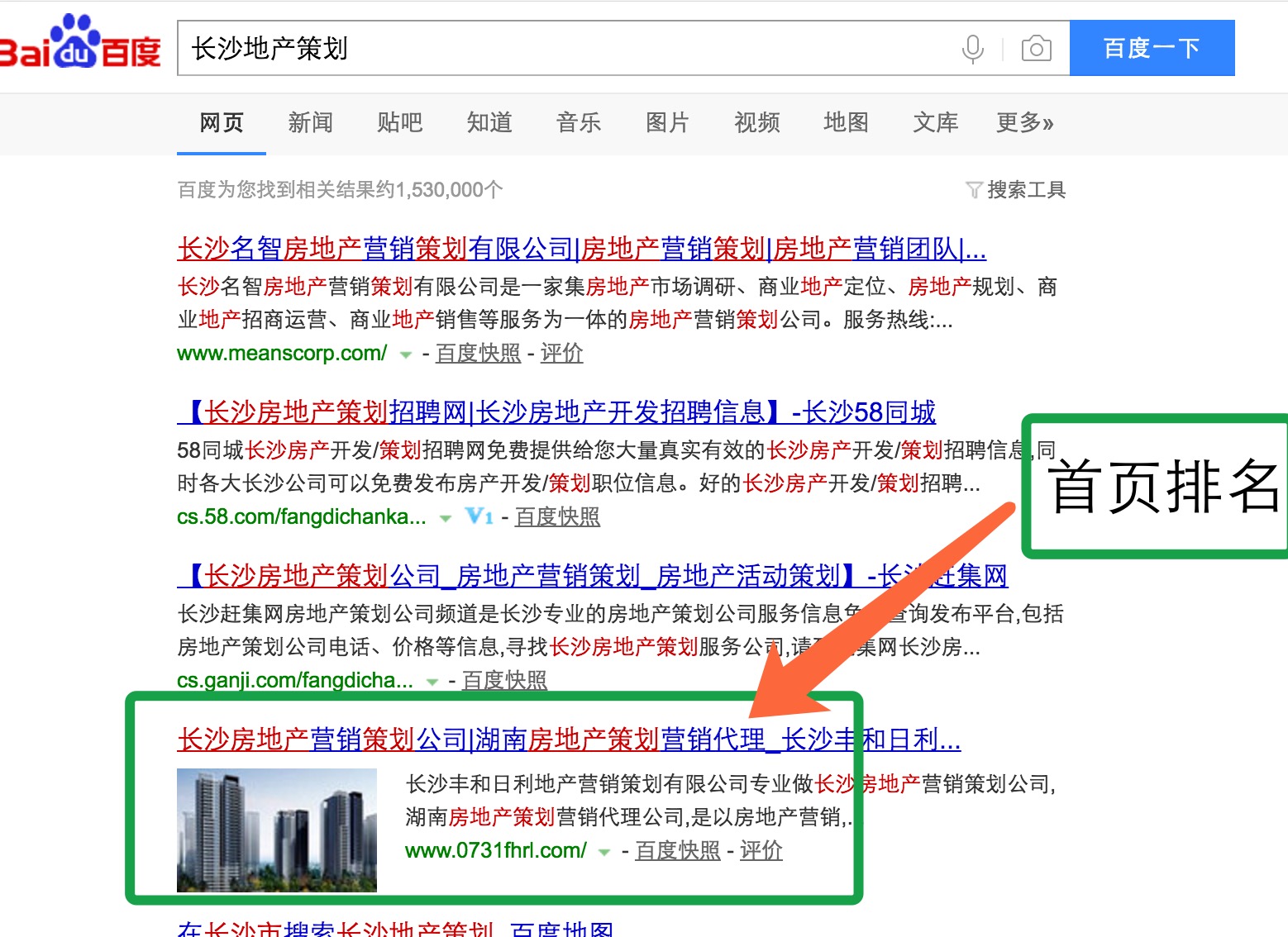Click the www.0731fhrl.com/ URL

point(496,850)
